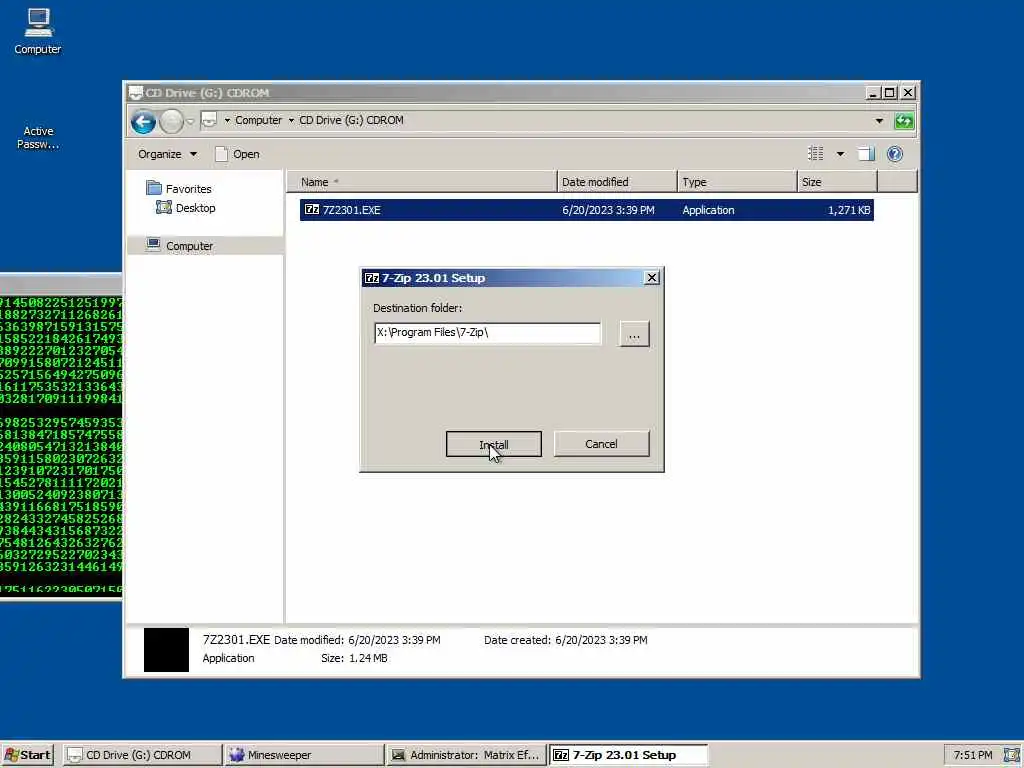Image resolution: width=1024 pixels, height=768 pixels.
Task: Click Open in the Explorer toolbar
Action: [x=238, y=154]
